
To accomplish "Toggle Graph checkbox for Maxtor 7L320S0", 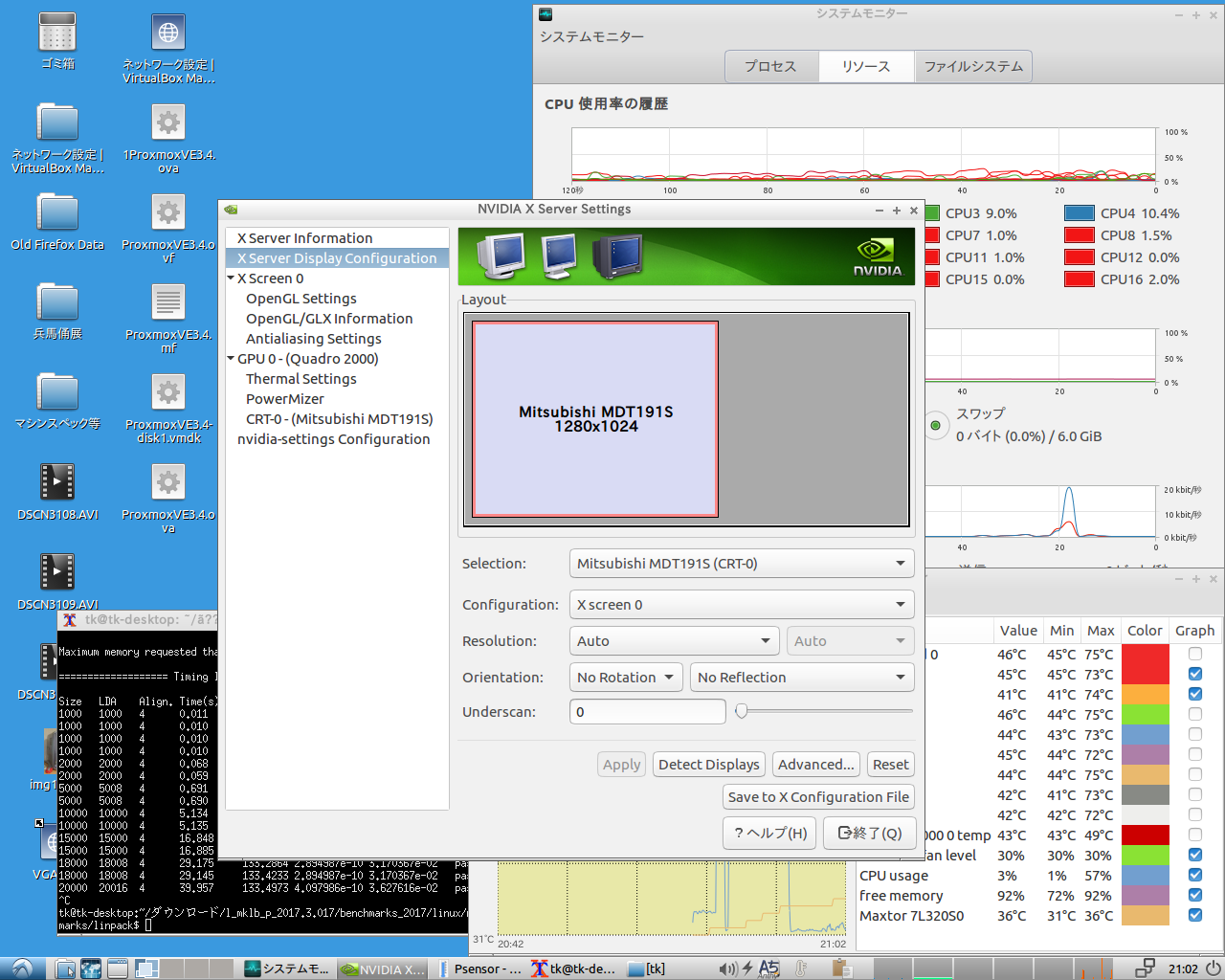I will point(1194,915).
